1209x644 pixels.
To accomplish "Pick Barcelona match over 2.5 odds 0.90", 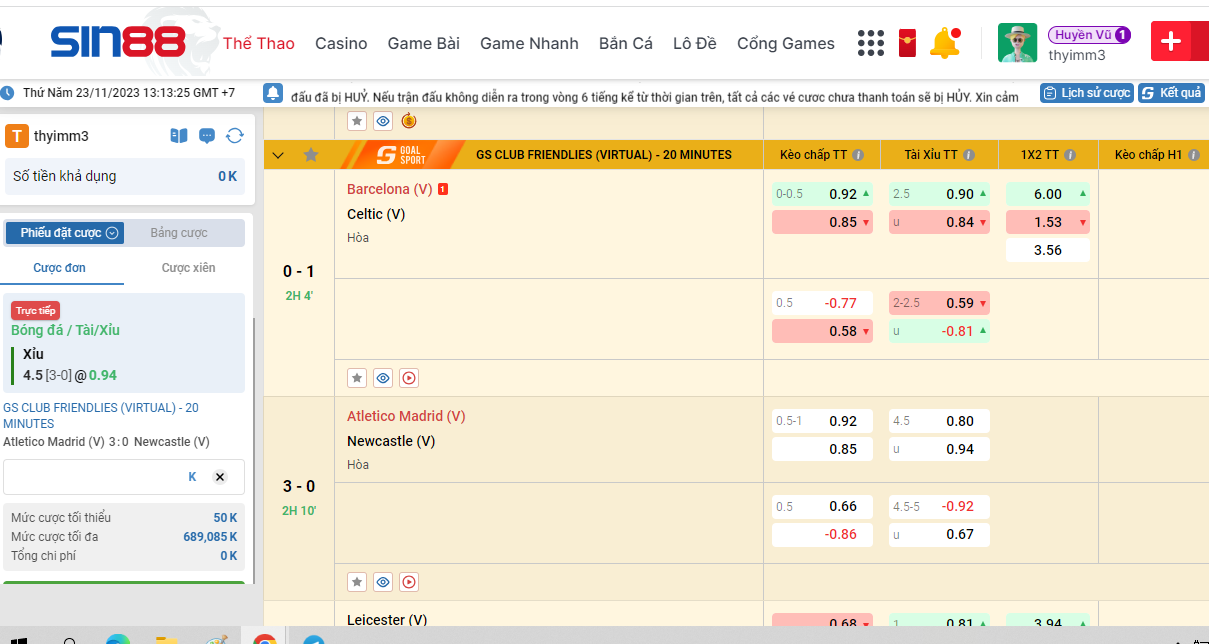I will (939, 194).
